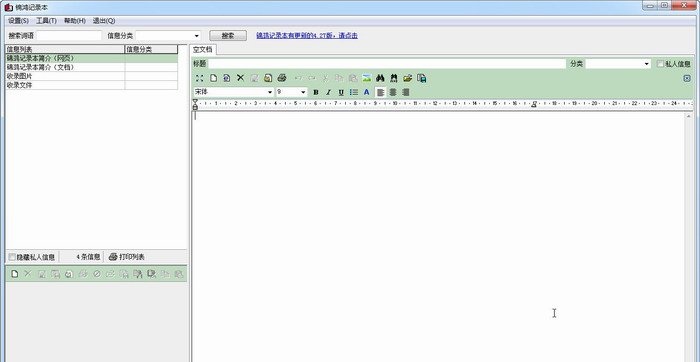Open the 分类 dropdown beside the title field
This screenshot has width=700, height=362.
coord(647,64)
